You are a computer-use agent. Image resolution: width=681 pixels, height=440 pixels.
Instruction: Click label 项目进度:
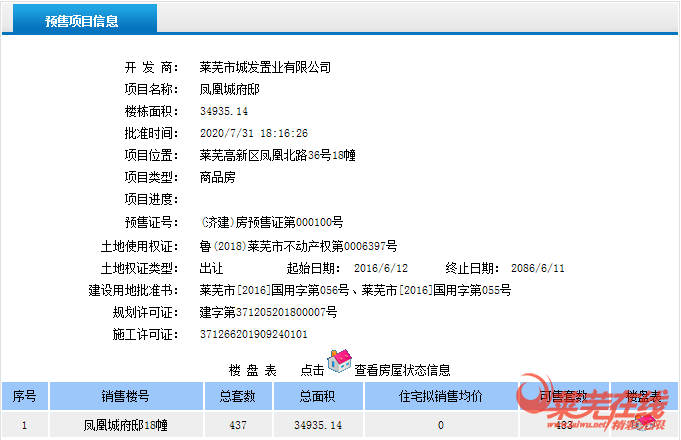pos(151,199)
